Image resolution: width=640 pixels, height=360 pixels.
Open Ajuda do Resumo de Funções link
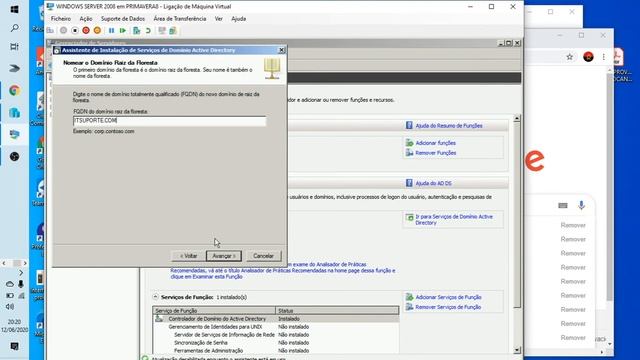click(449, 126)
